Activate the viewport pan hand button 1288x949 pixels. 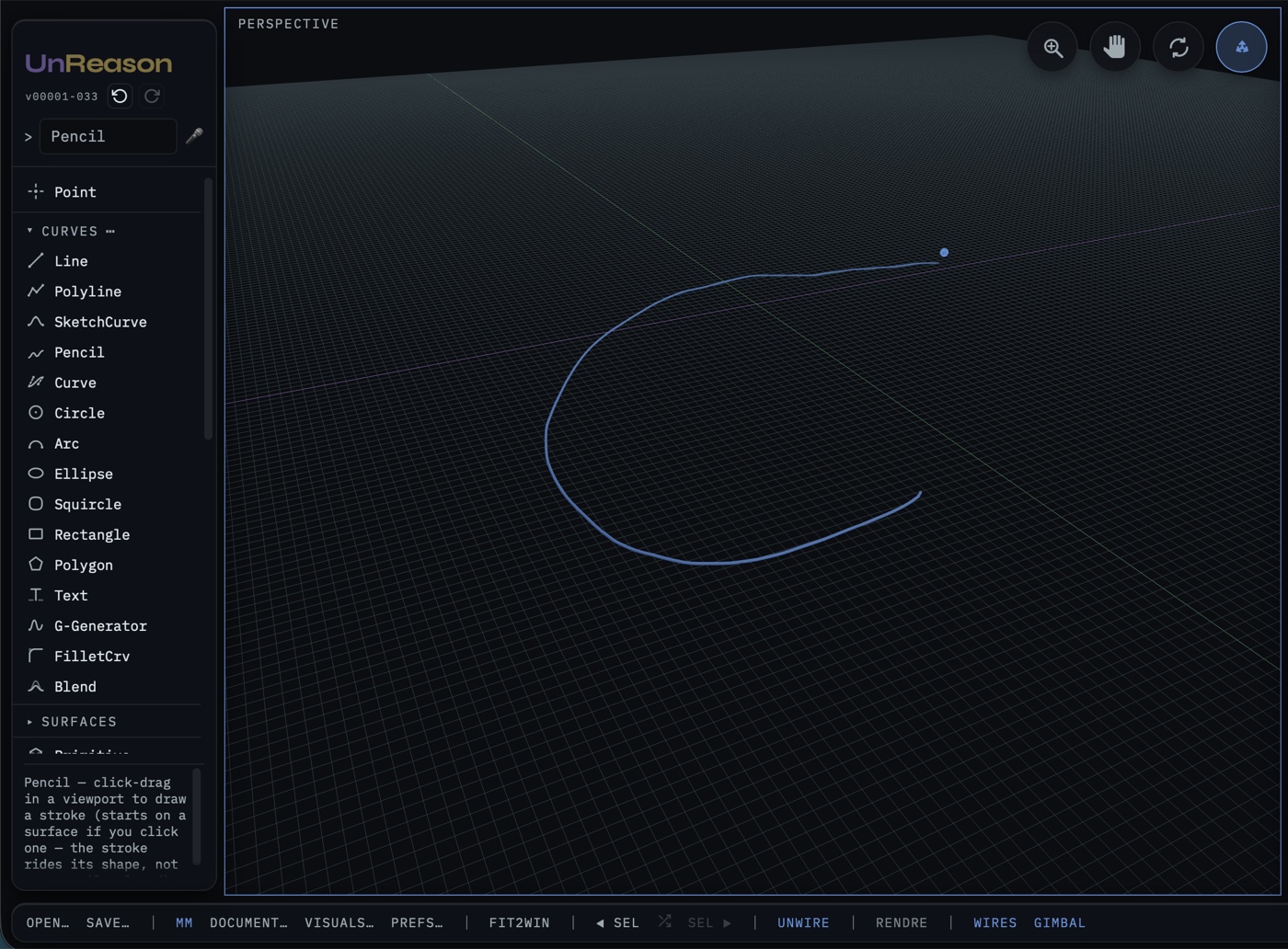1116,47
